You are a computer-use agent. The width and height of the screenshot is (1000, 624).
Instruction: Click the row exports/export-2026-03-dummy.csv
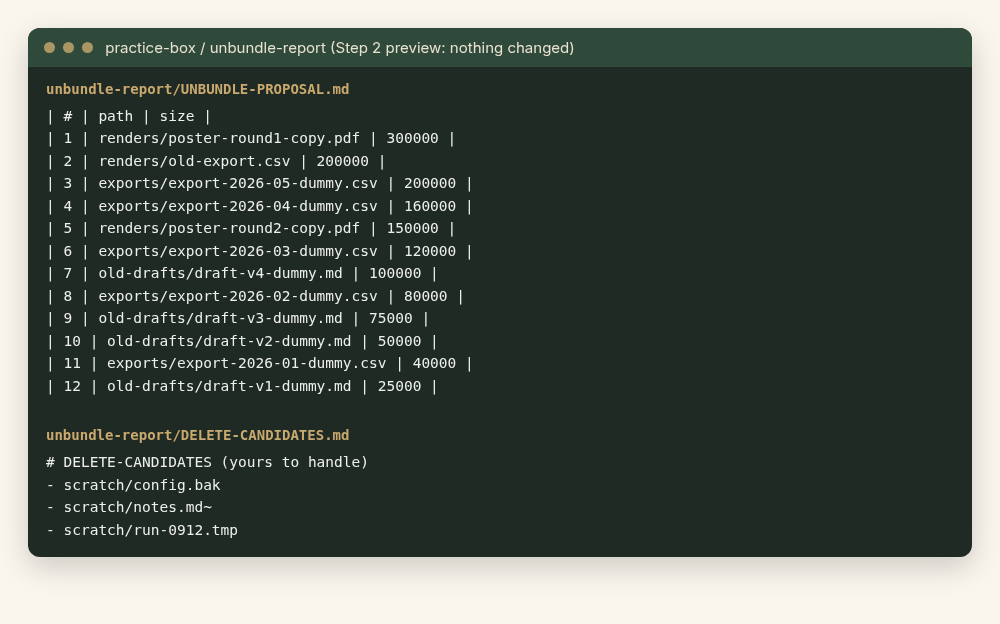[x=259, y=251]
